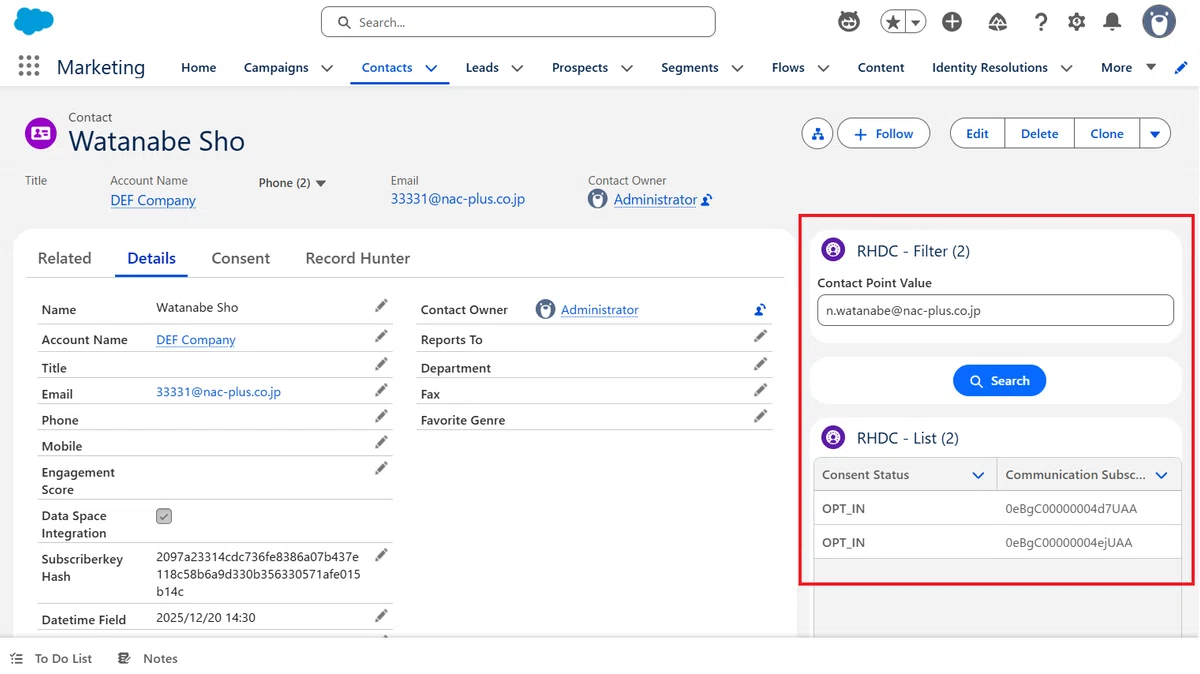Open the Trailhead guidance icon
Image resolution: width=1200 pixels, height=674 pixels.
997,21
